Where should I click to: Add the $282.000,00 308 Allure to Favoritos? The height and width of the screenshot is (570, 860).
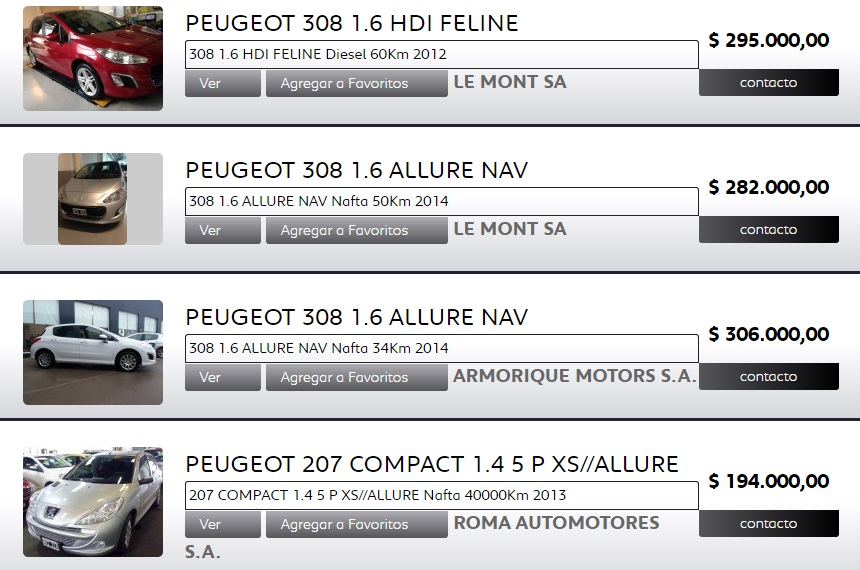[356, 231]
